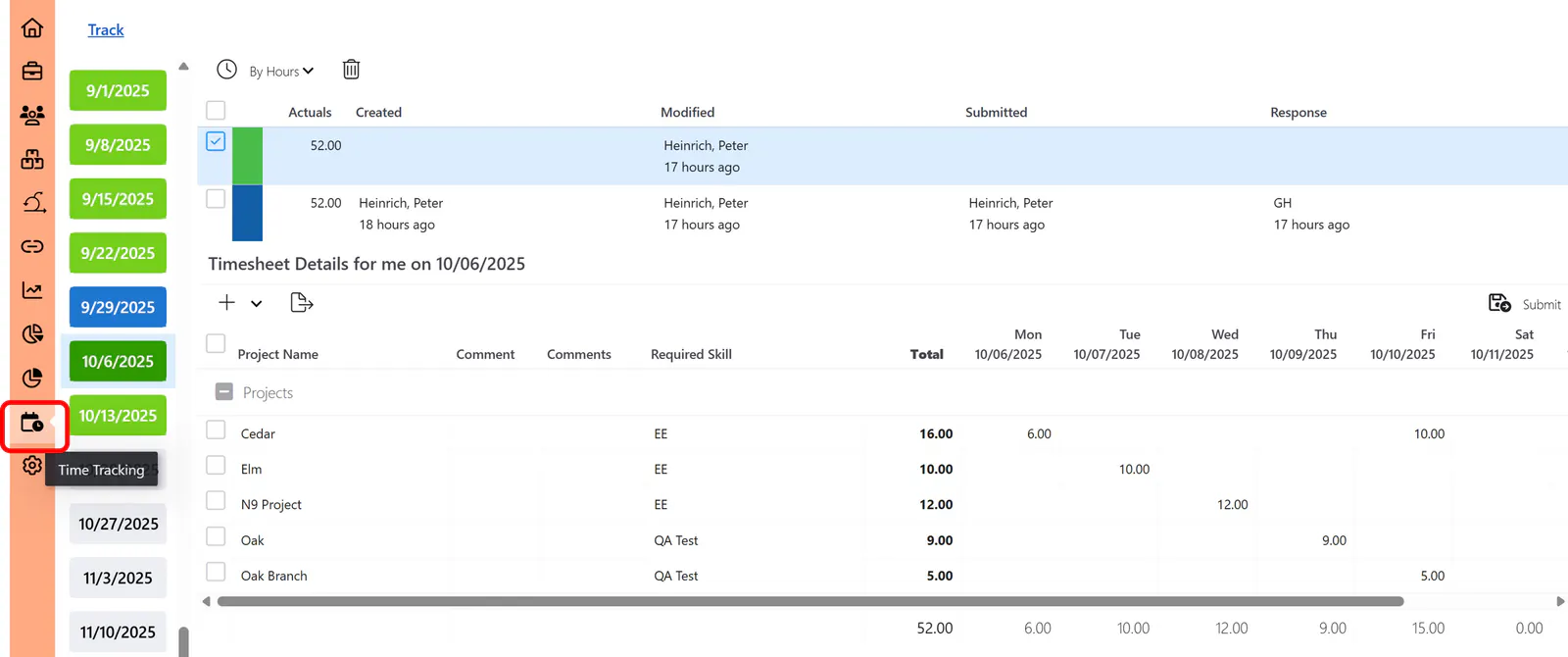The height and width of the screenshot is (657, 1568).
Task: Click the Modified column header
Action: pos(687,112)
